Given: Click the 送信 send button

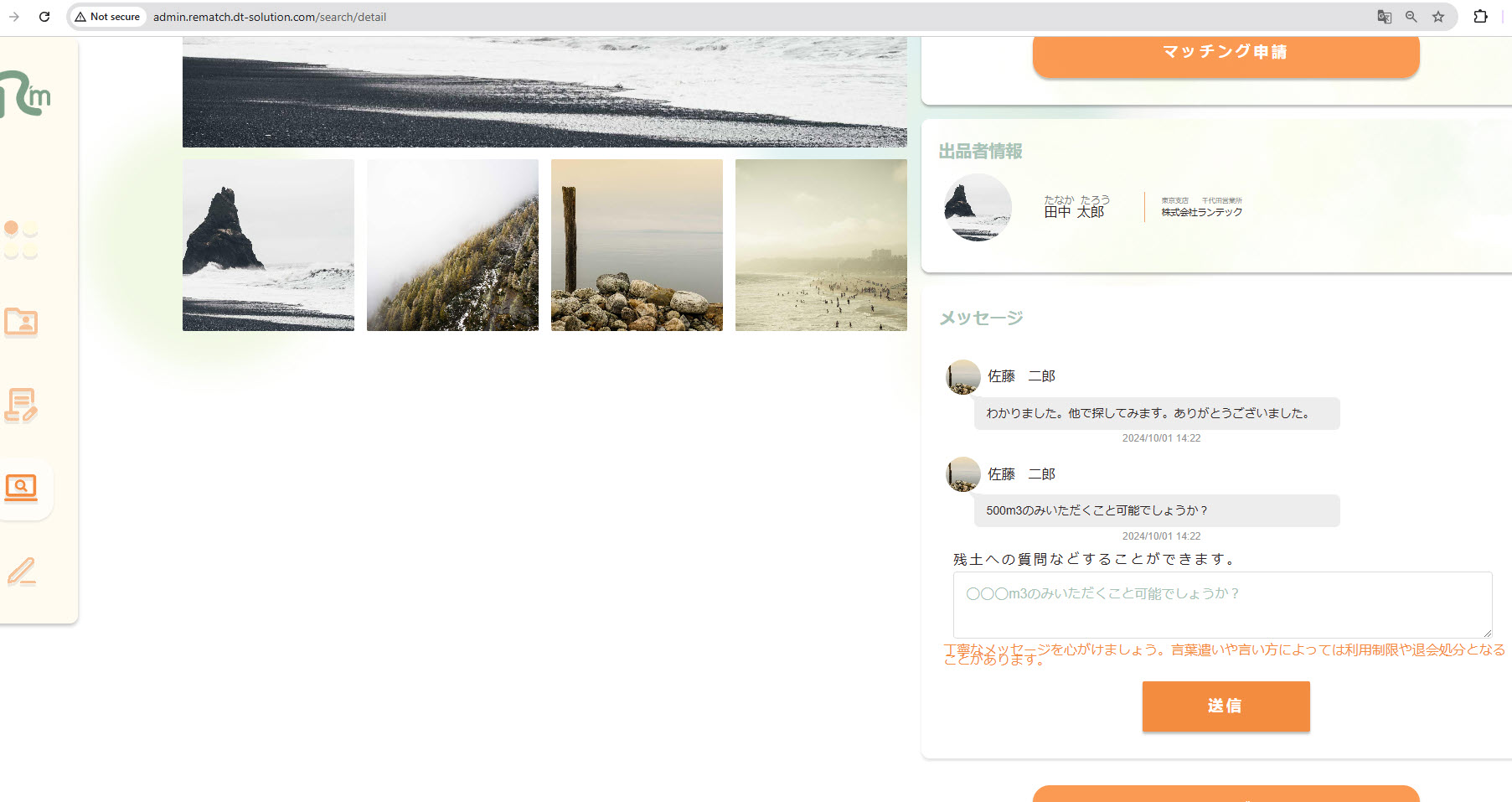Looking at the screenshot, I should click(1226, 706).
